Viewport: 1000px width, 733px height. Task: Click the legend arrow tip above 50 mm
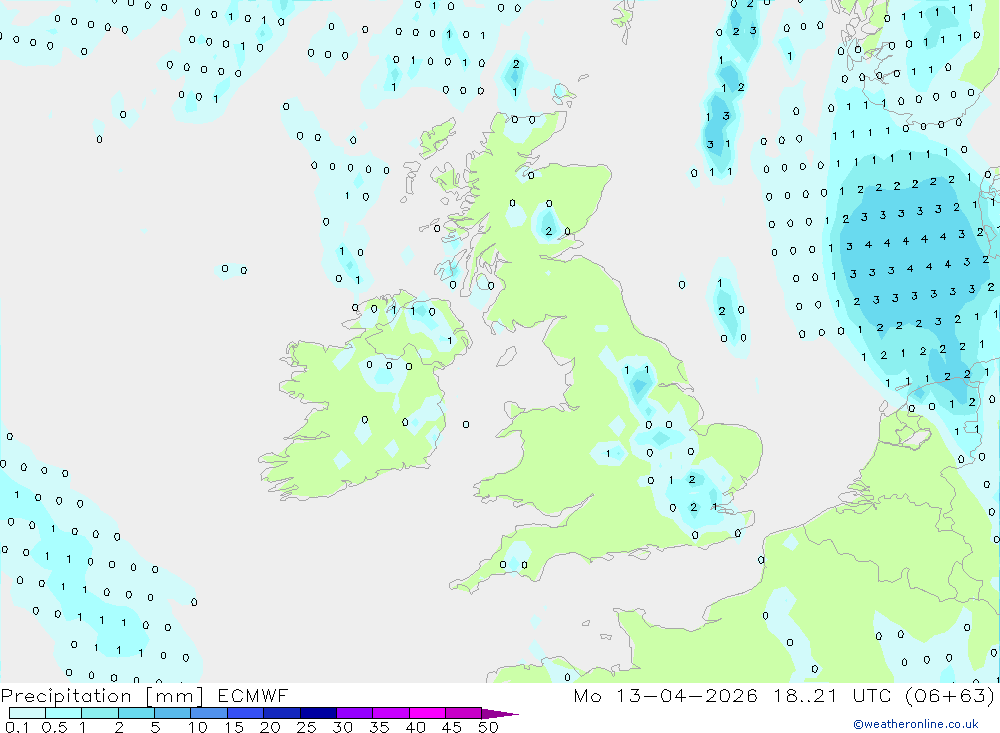pyautogui.click(x=500, y=714)
